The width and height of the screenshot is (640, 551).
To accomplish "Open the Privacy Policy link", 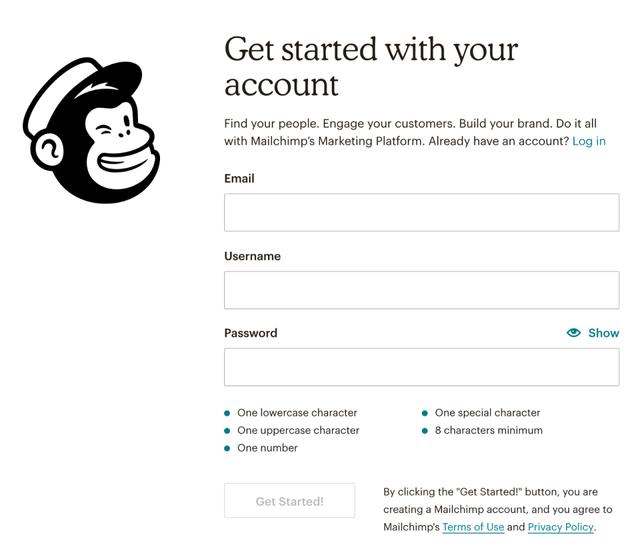I will (560, 527).
